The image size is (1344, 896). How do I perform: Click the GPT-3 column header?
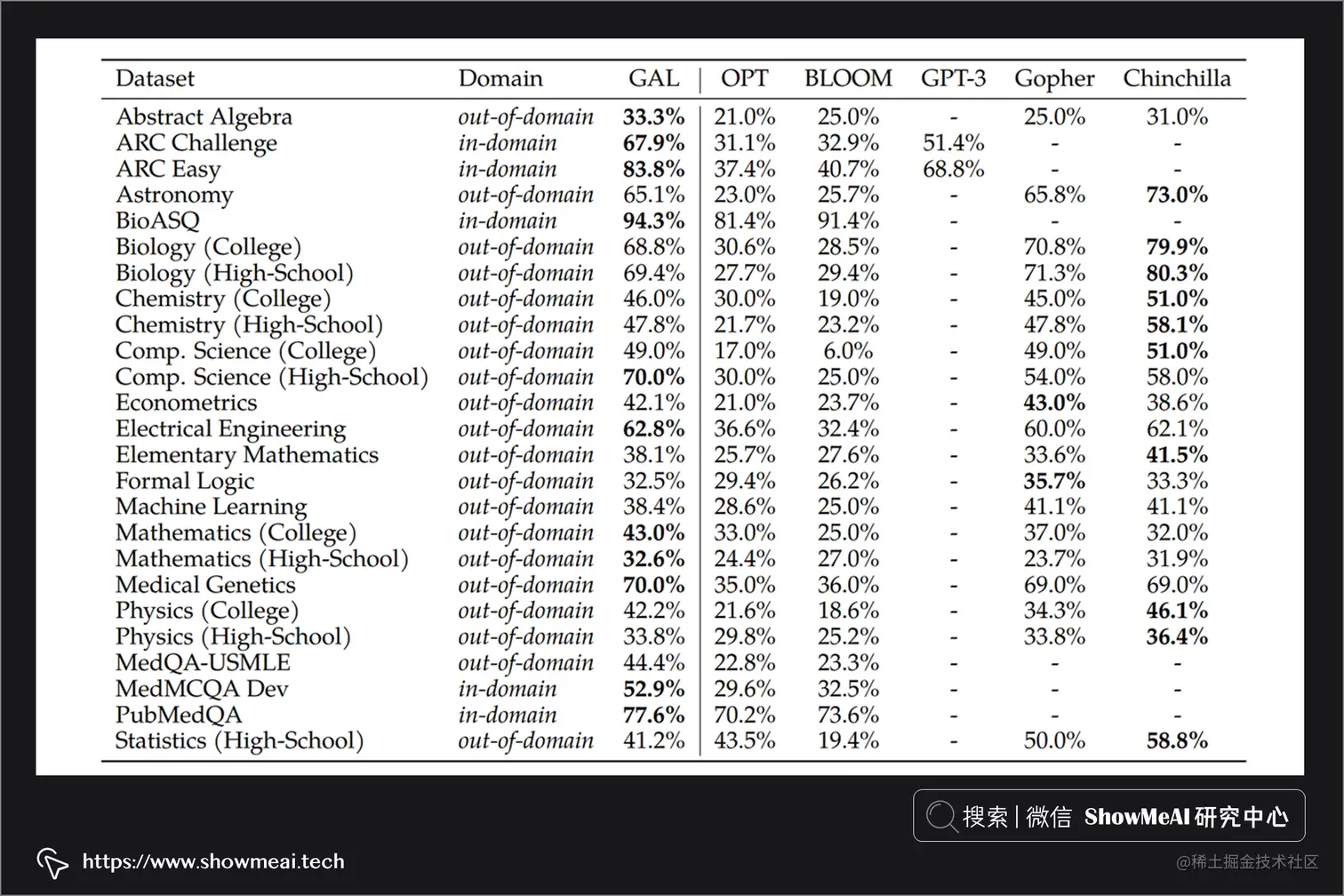click(x=953, y=78)
